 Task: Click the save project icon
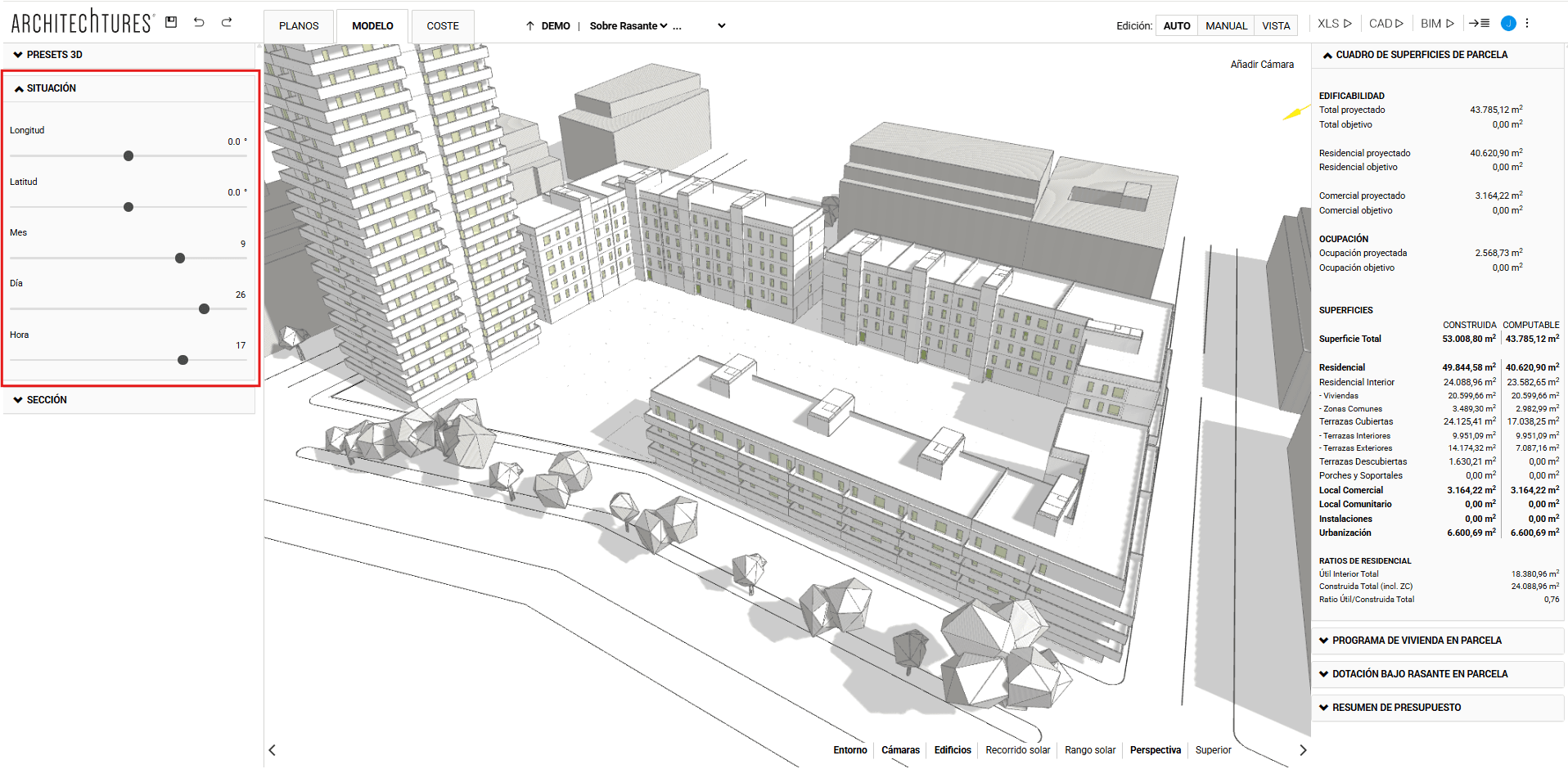point(171,22)
